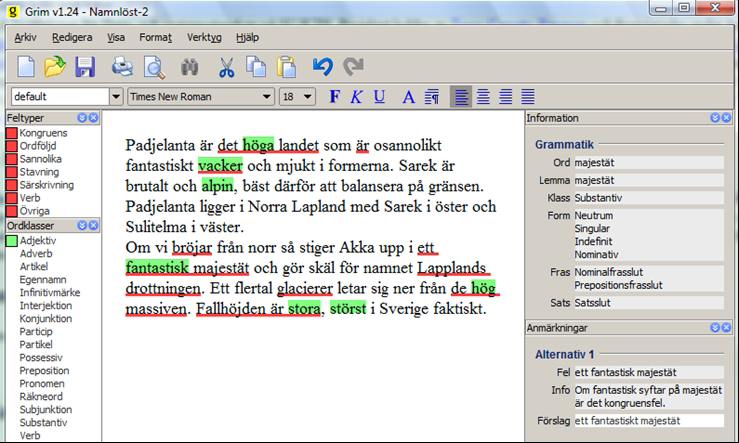Select the Interjektion word class

pos(46,305)
